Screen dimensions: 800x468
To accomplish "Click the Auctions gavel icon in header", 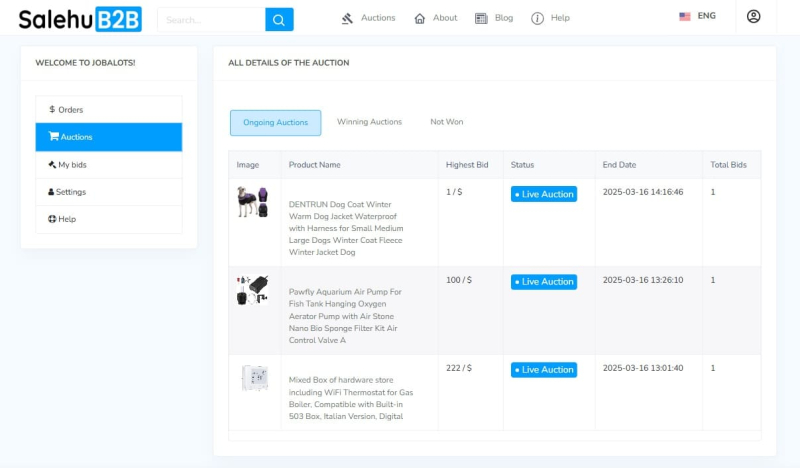I will click(x=347, y=18).
